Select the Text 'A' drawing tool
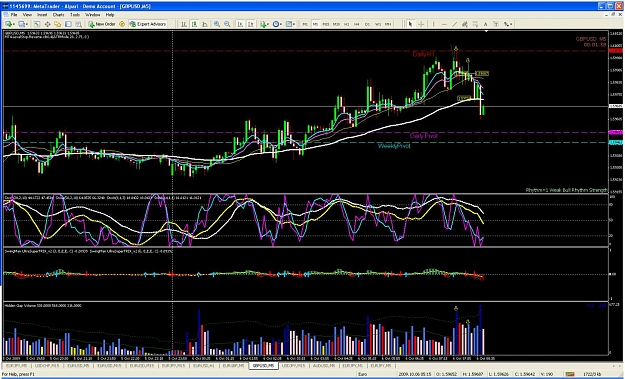 point(485,24)
